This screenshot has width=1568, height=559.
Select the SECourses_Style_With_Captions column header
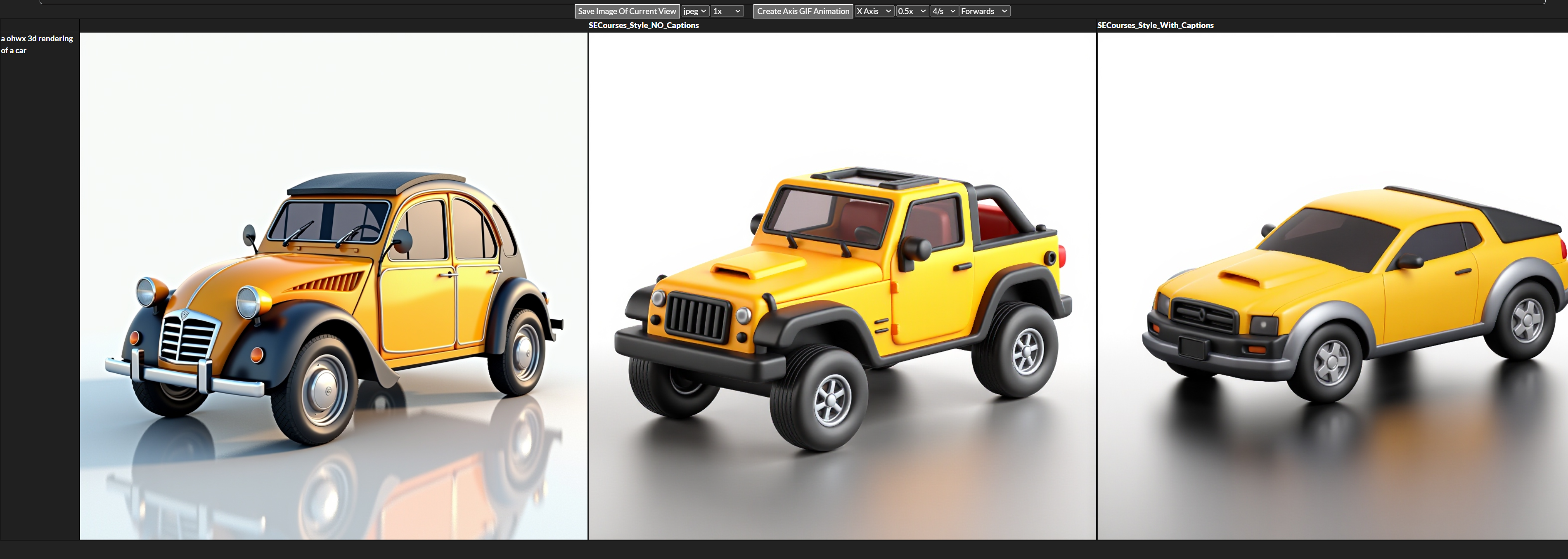1155,26
